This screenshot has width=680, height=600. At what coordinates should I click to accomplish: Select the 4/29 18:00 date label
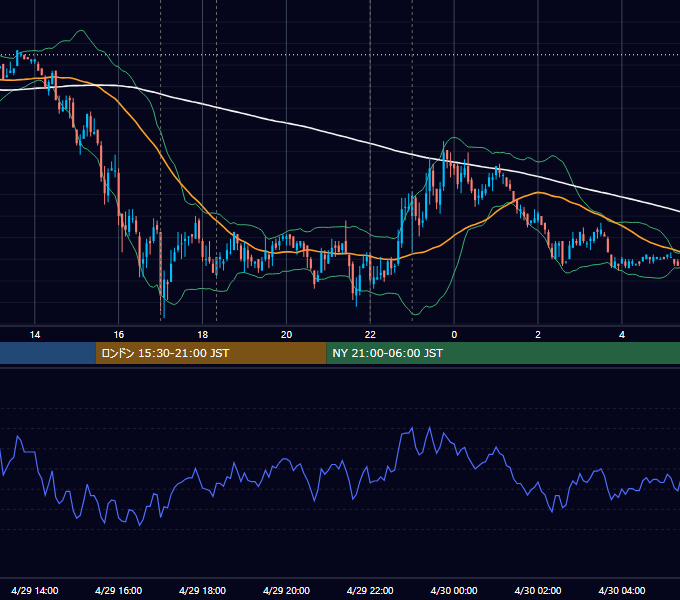coord(203,590)
